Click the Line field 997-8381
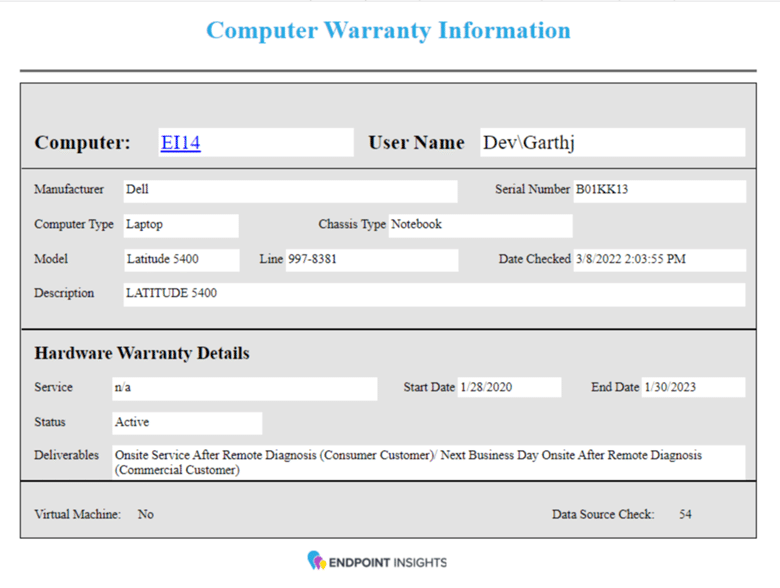The image size is (780, 588). 371,259
